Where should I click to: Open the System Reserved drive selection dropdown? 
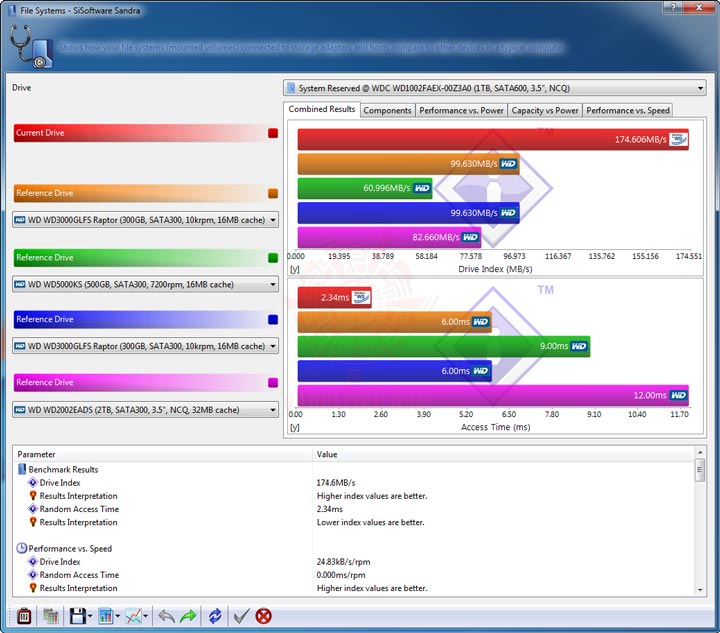(x=495, y=88)
